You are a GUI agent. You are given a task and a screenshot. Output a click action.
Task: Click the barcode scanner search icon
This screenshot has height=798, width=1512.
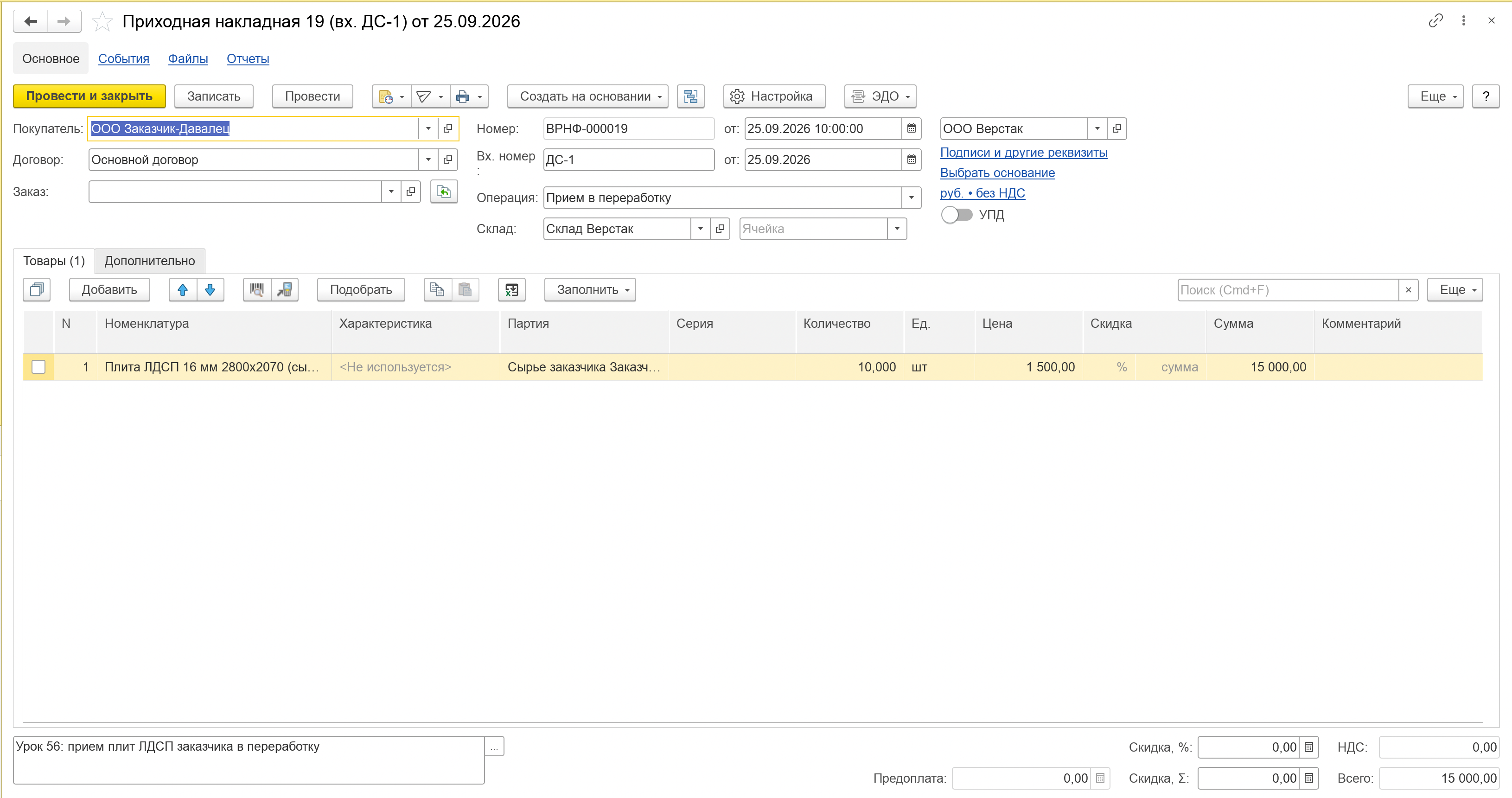tap(257, 289)
